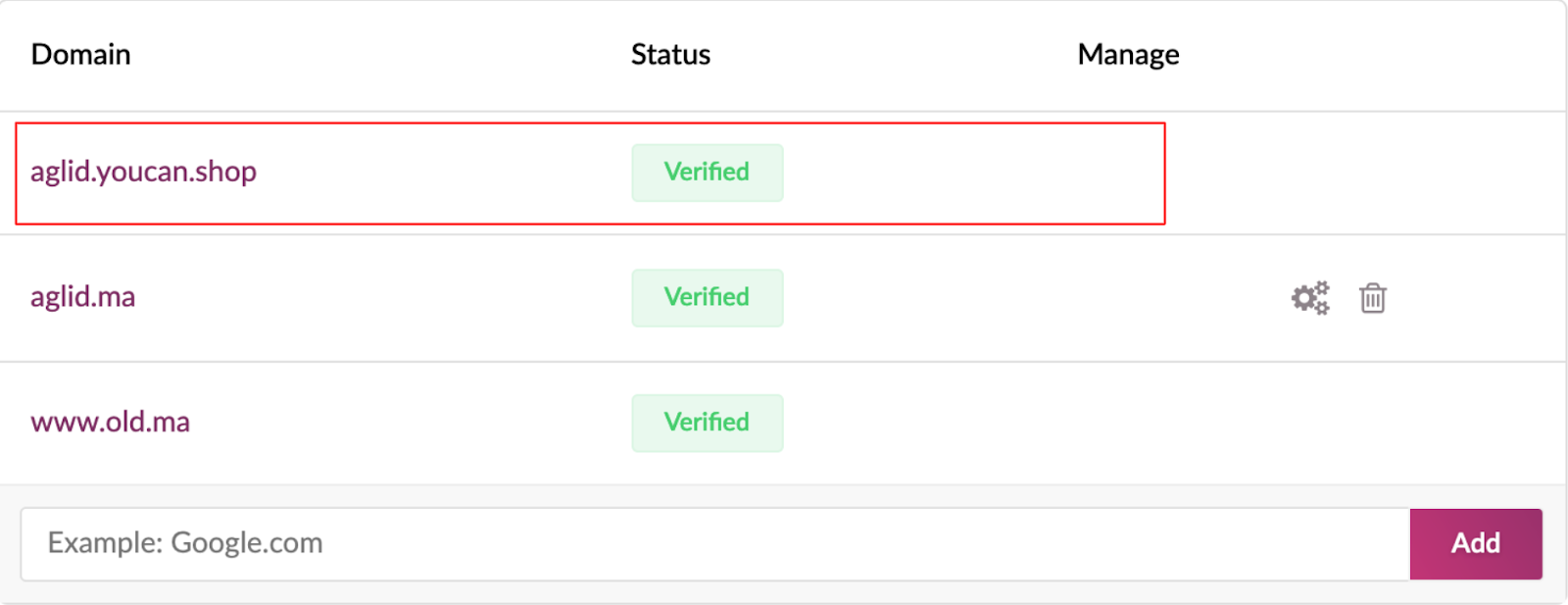1568x605 pixels.
Task: Select the red-outlined aglid.youcan.shop row
Action: [x=590, y=174]
